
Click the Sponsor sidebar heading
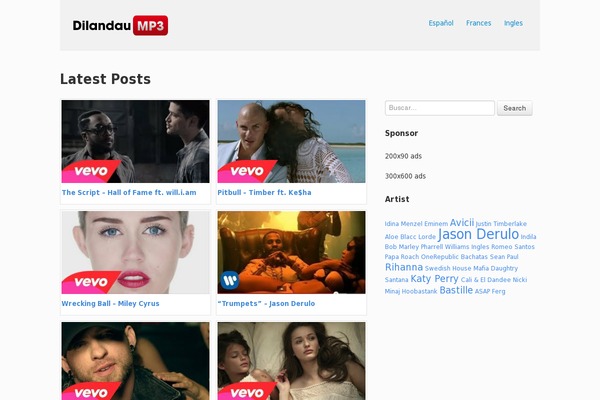401,133
